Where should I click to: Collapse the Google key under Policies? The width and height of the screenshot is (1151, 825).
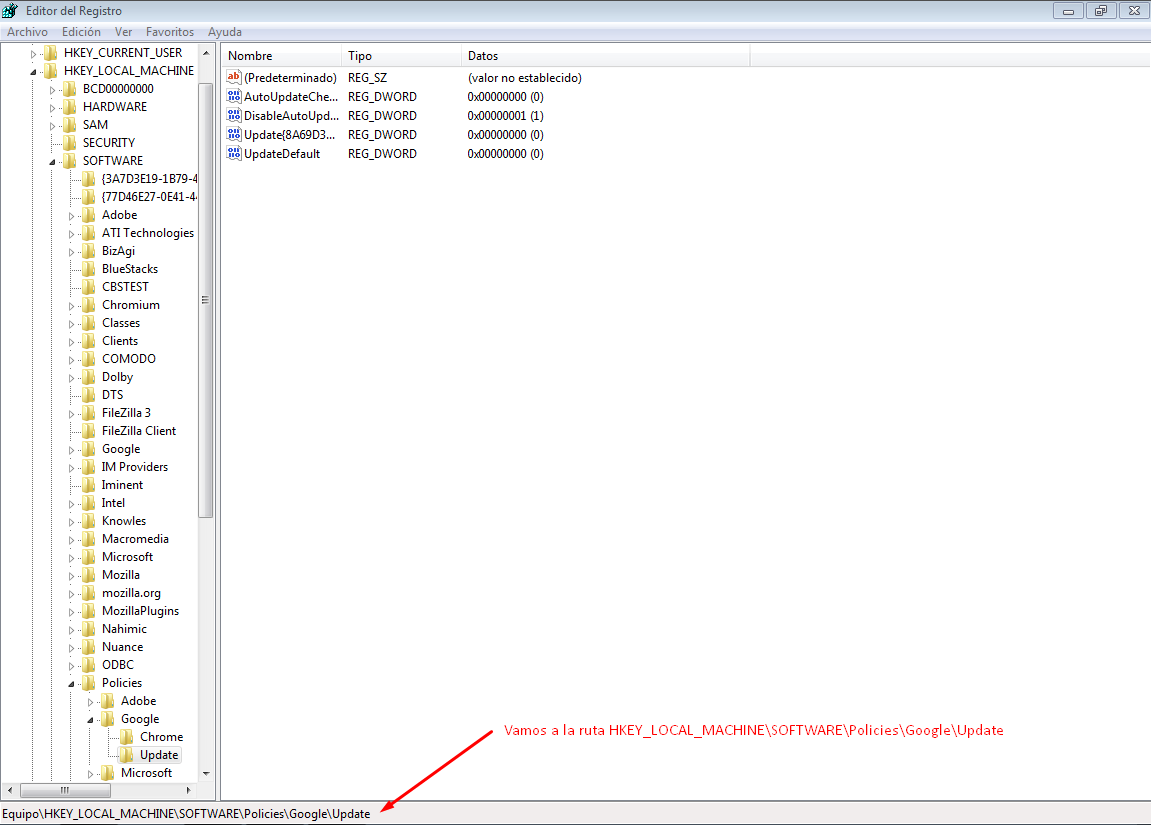(x=90, y=720)
